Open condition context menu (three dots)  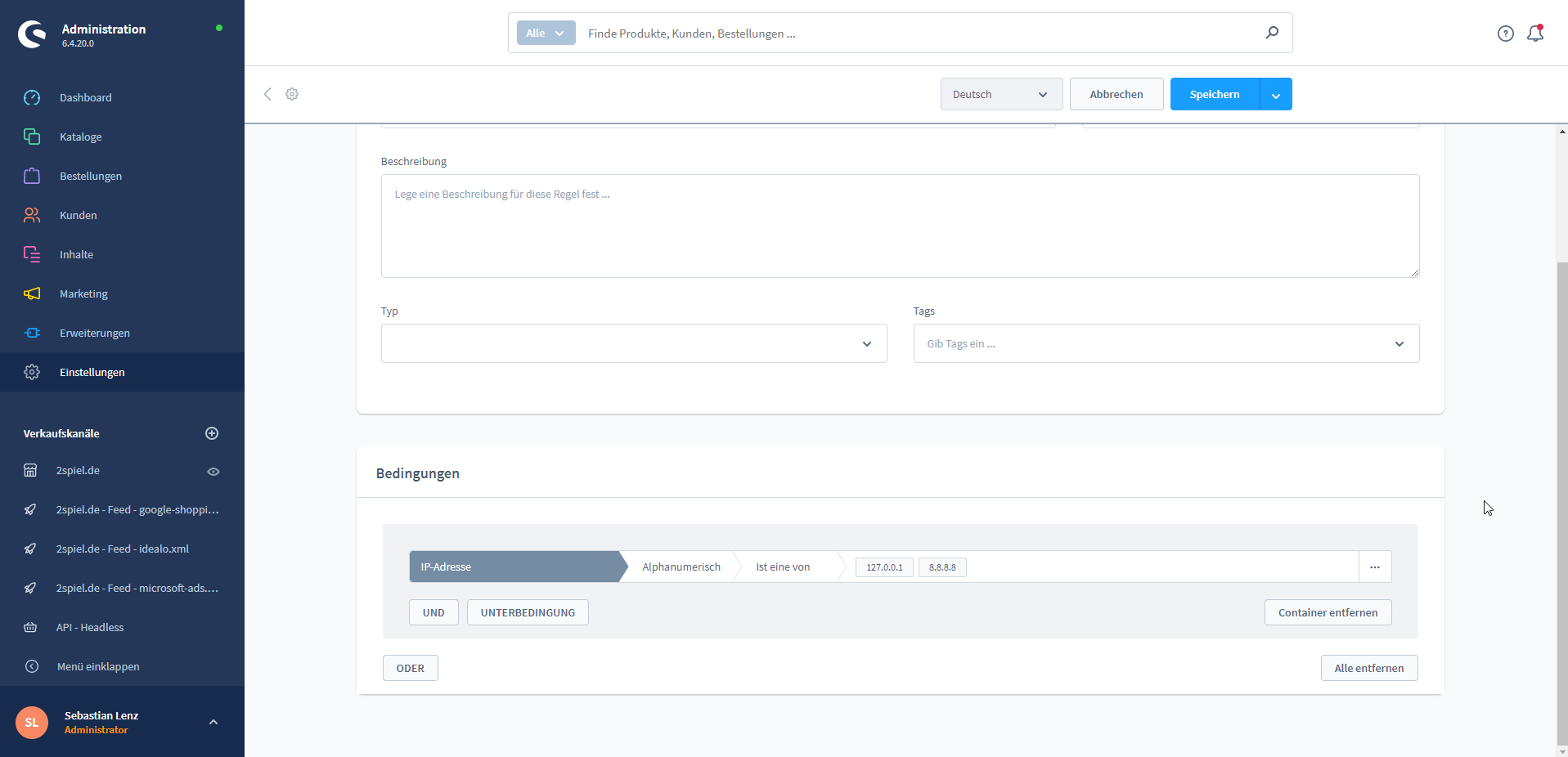1375,567
